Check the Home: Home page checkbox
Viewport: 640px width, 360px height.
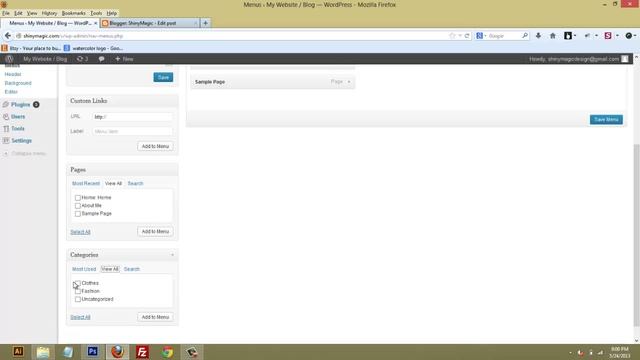pyautogui.click(x=78, y=198)
